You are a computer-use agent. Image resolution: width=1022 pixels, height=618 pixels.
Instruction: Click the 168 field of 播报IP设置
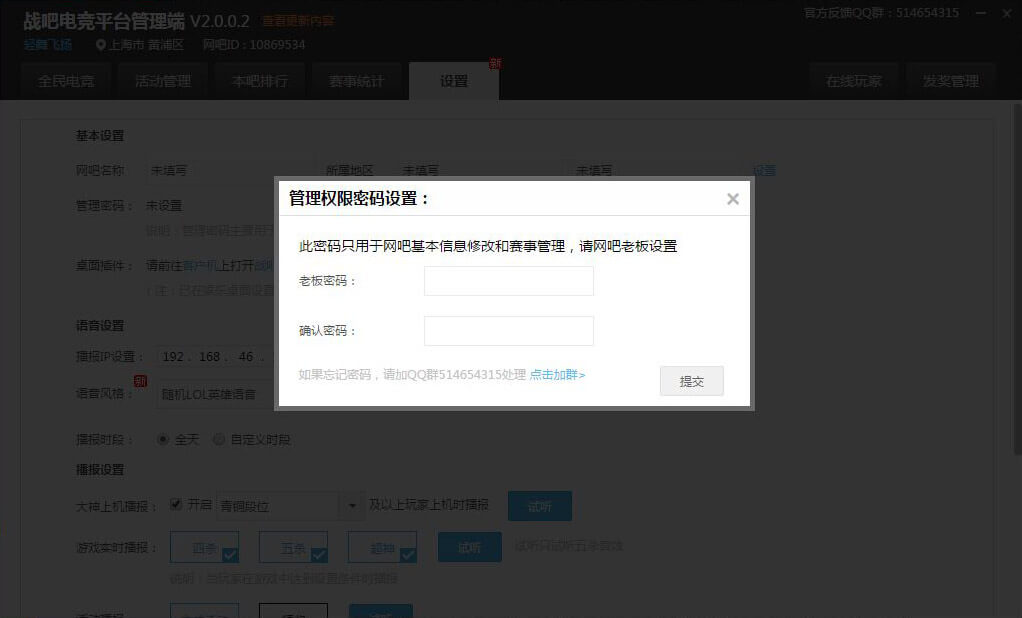coord(209,357)
